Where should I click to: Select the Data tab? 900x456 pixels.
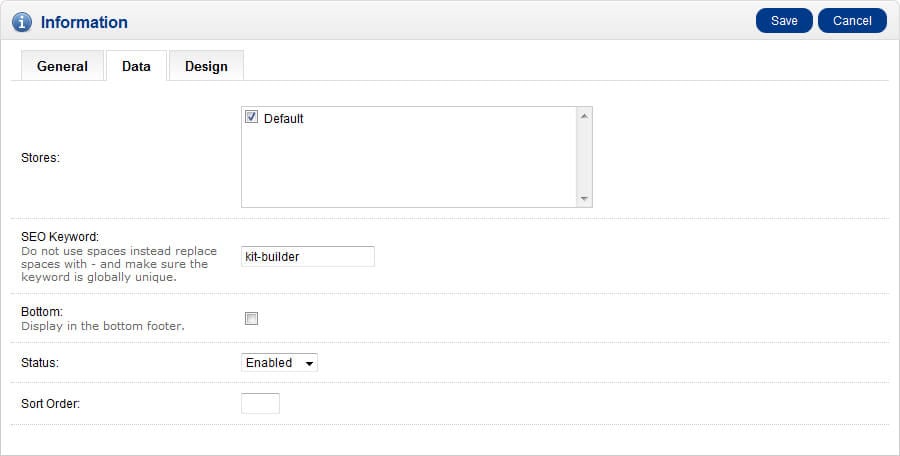[x=136, y=66]
